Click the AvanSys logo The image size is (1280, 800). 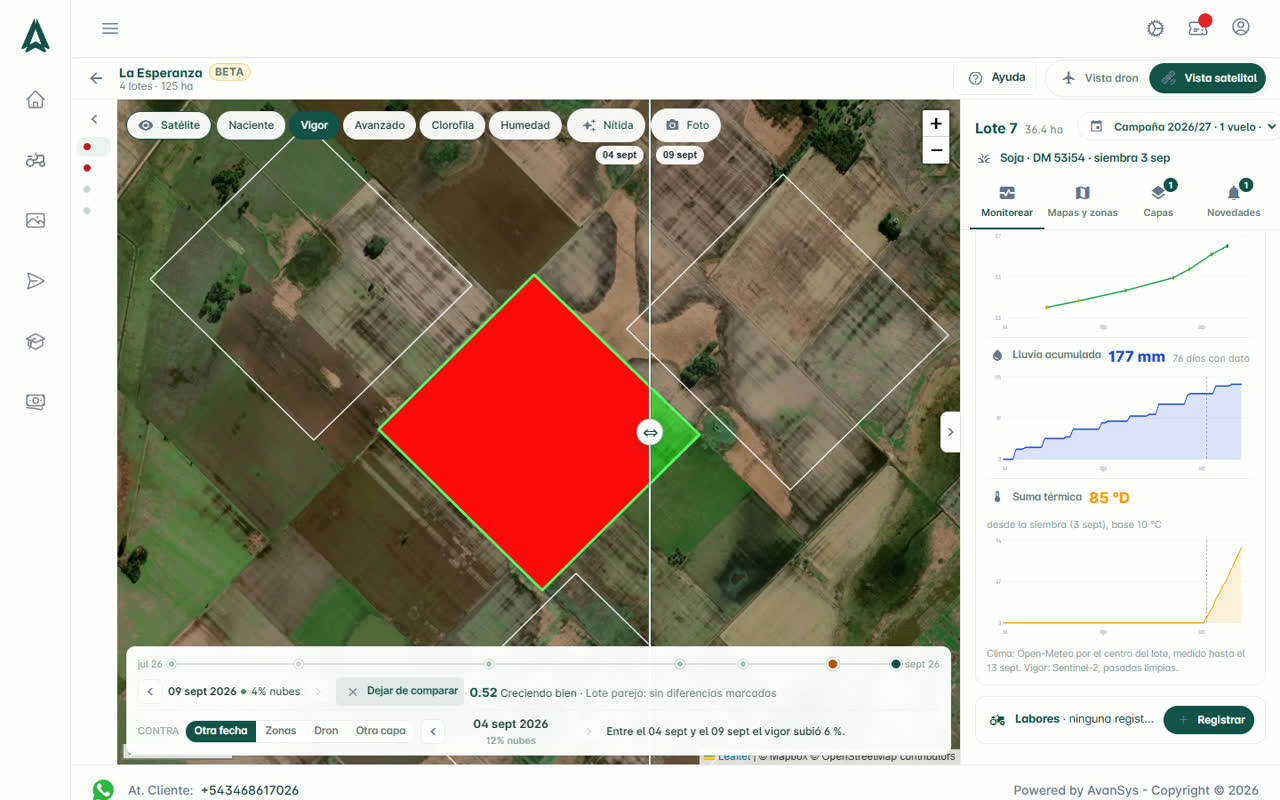pyautogui.click(x=36, y=35)
